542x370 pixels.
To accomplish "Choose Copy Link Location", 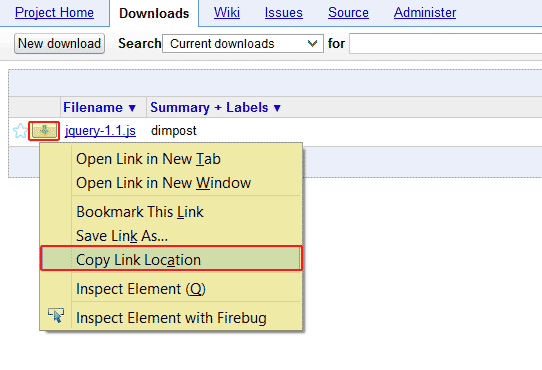I will coord(171,258).
